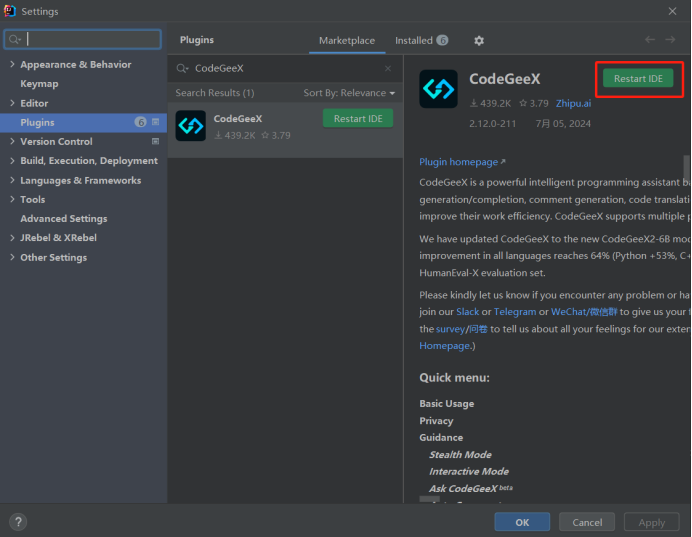The height and width of the screenshot is (537, 692).
Task: Select Advanced Settings in the tree
Action: [x=64, y=219]
